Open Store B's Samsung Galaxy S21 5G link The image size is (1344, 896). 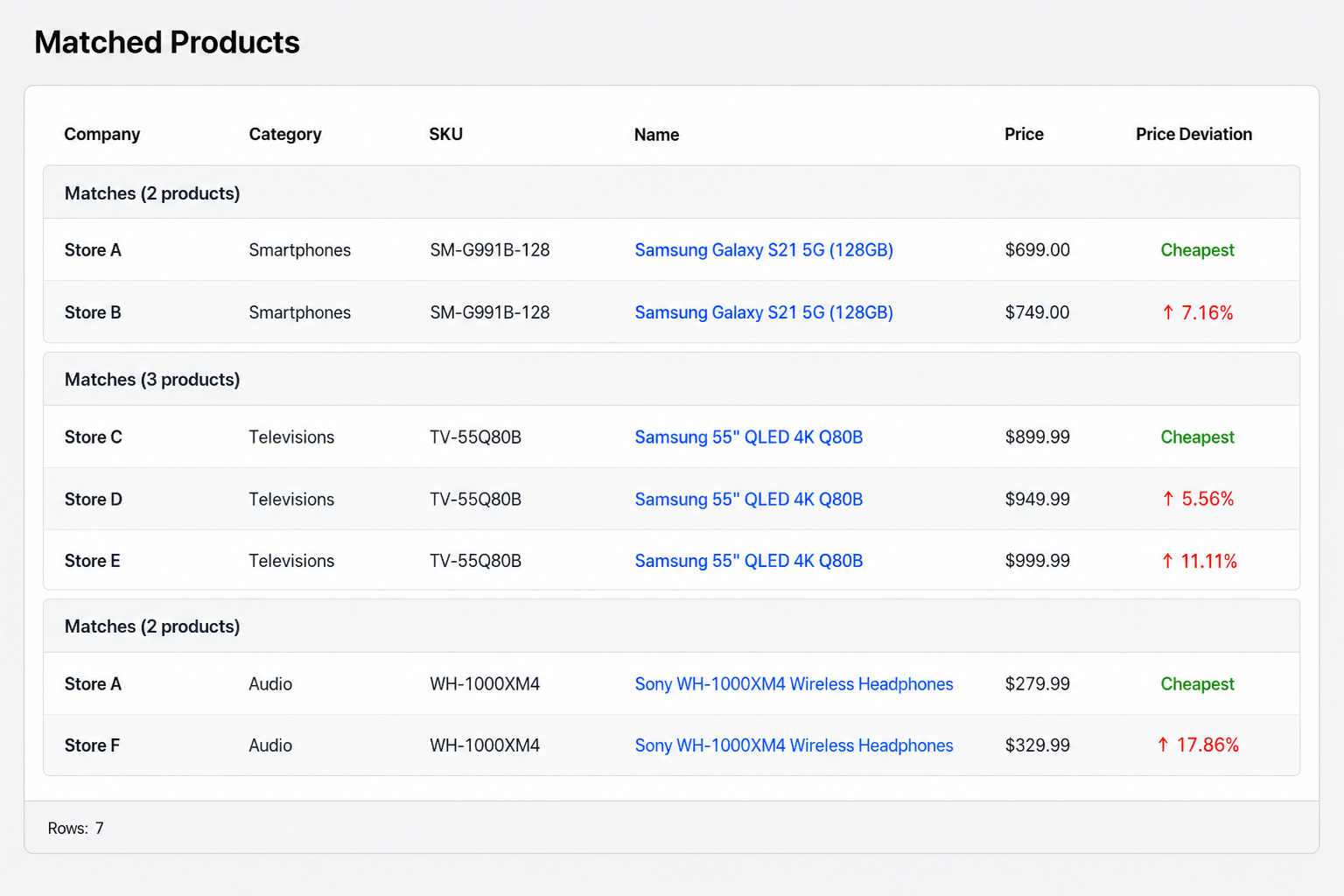click(x=764, y=312)
